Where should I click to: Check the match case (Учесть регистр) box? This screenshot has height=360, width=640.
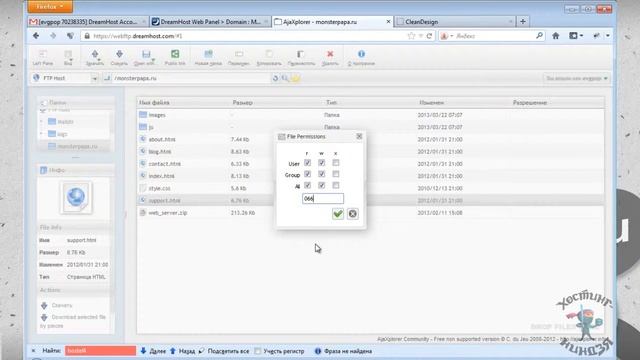point(258,351)
